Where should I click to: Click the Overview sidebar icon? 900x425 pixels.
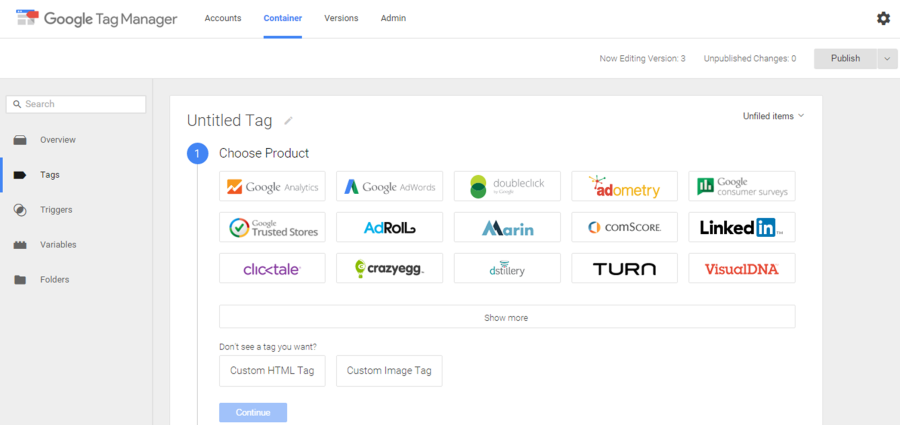20,140
